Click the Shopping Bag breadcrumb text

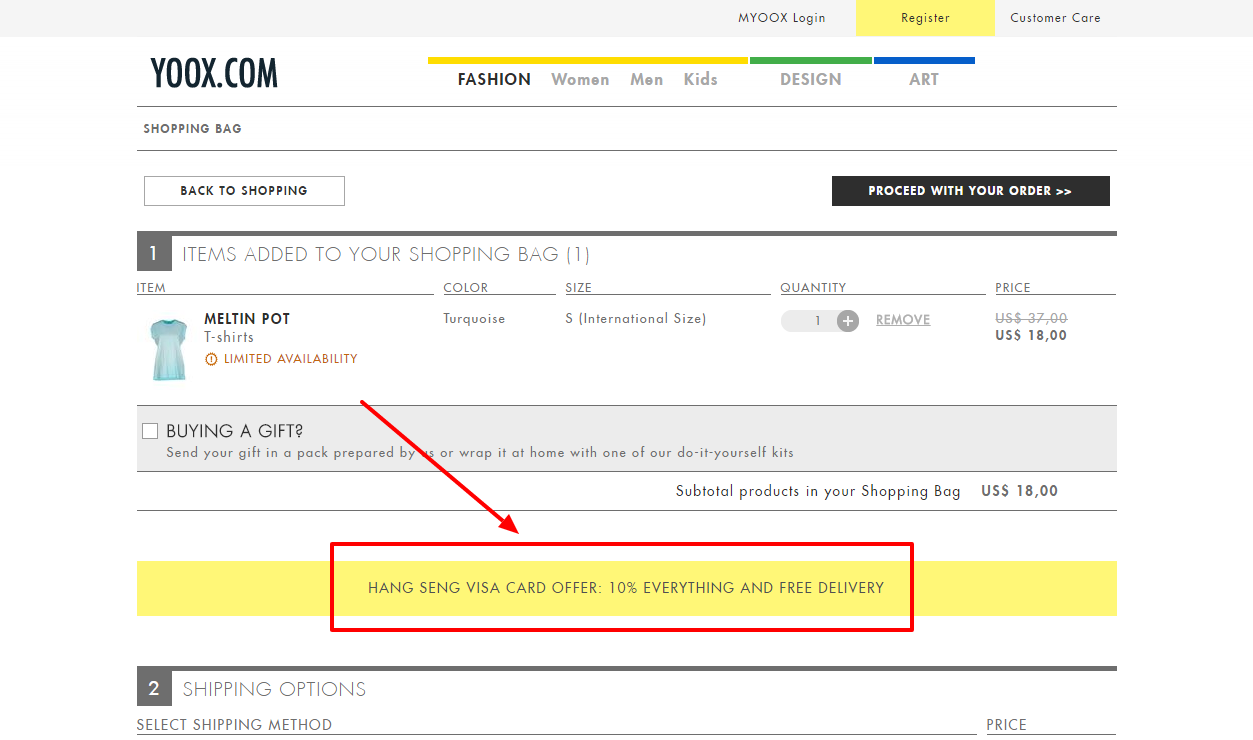(x=192, y=129)
